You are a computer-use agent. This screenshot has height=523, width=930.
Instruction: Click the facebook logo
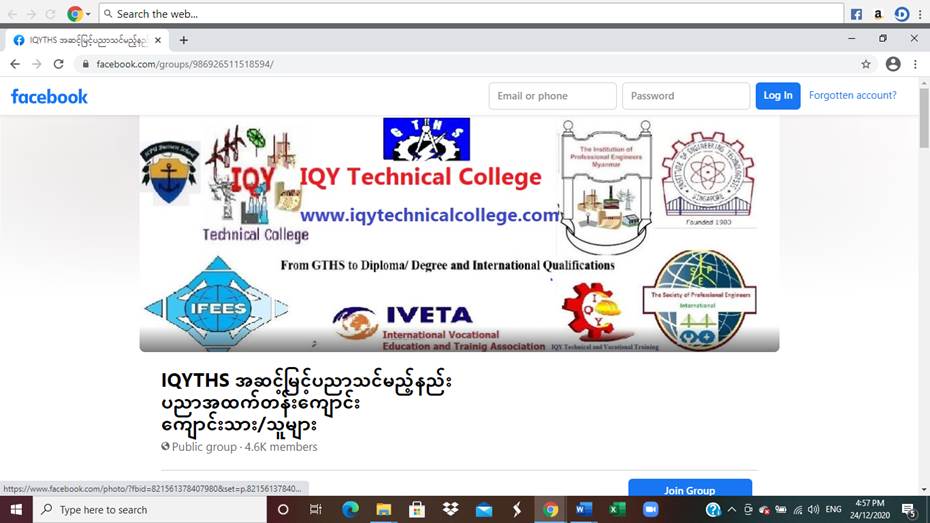49,97
